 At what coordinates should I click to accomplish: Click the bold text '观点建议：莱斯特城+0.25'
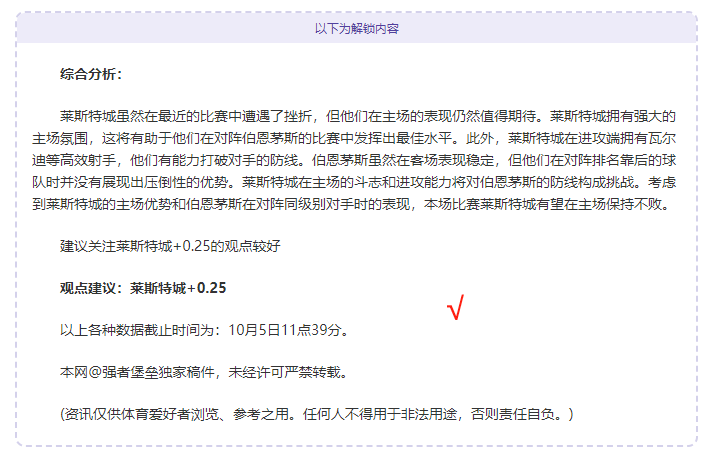(x=143, y=288)
